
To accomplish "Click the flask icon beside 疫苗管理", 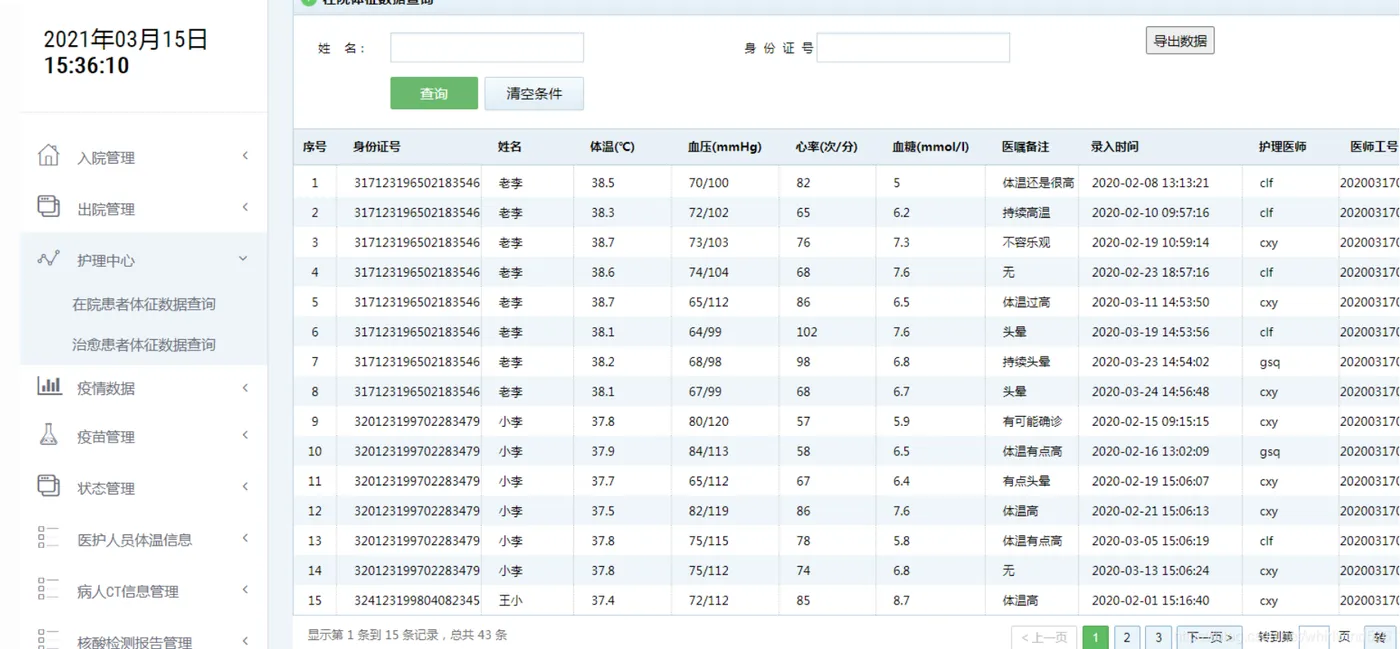I will (48, 435).
